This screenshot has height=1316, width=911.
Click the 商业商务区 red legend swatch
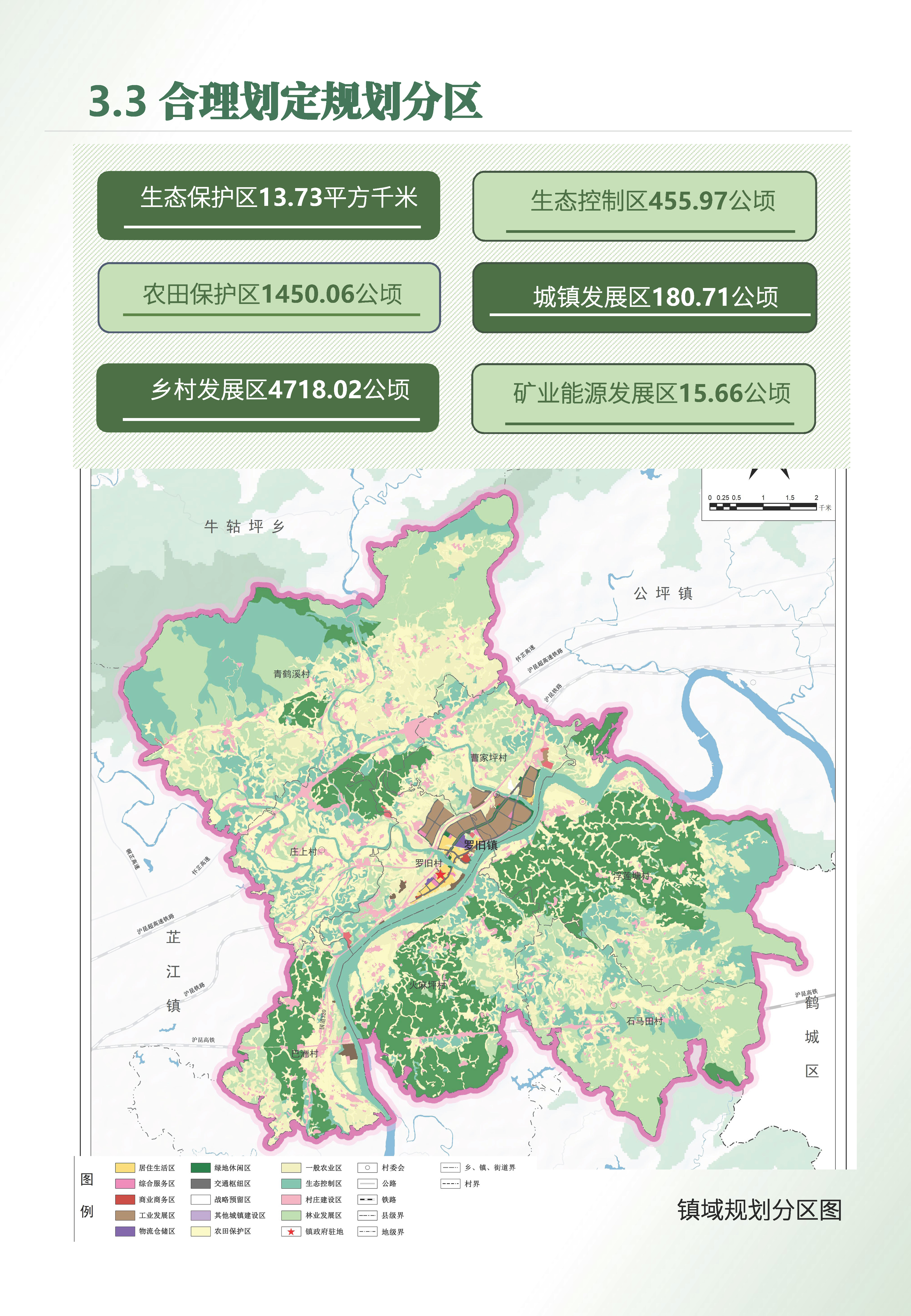125,1199
